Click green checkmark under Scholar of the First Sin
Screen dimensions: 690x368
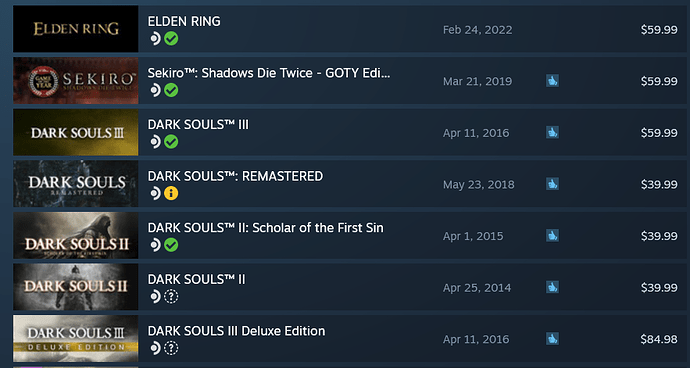tap(171, 245)
